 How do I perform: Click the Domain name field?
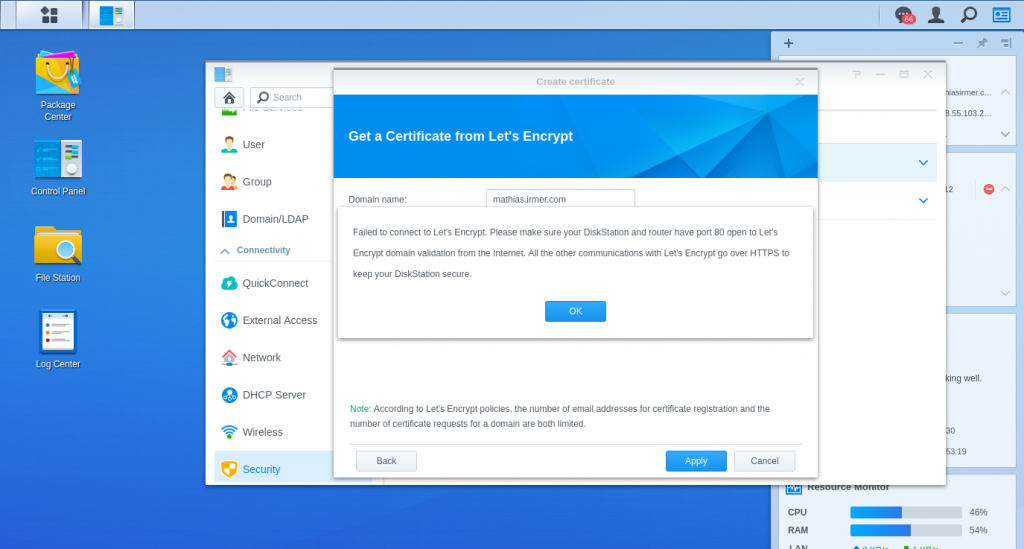point(560,199)
